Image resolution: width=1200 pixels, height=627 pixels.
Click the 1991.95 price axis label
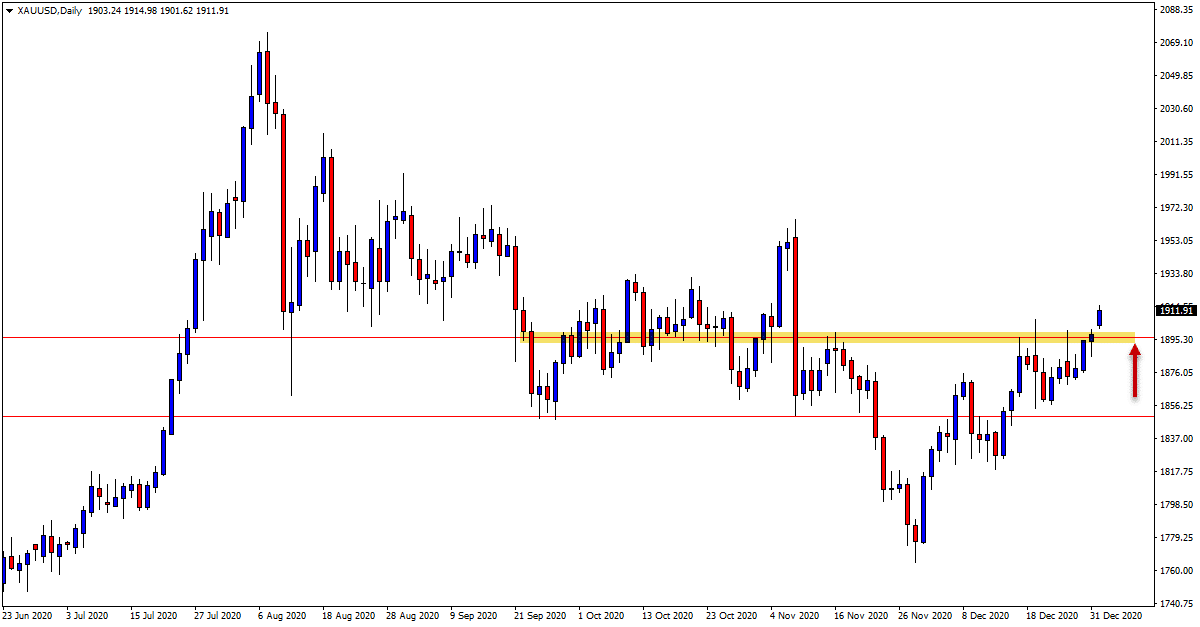pyautogui.click(x=1176, y=175)
